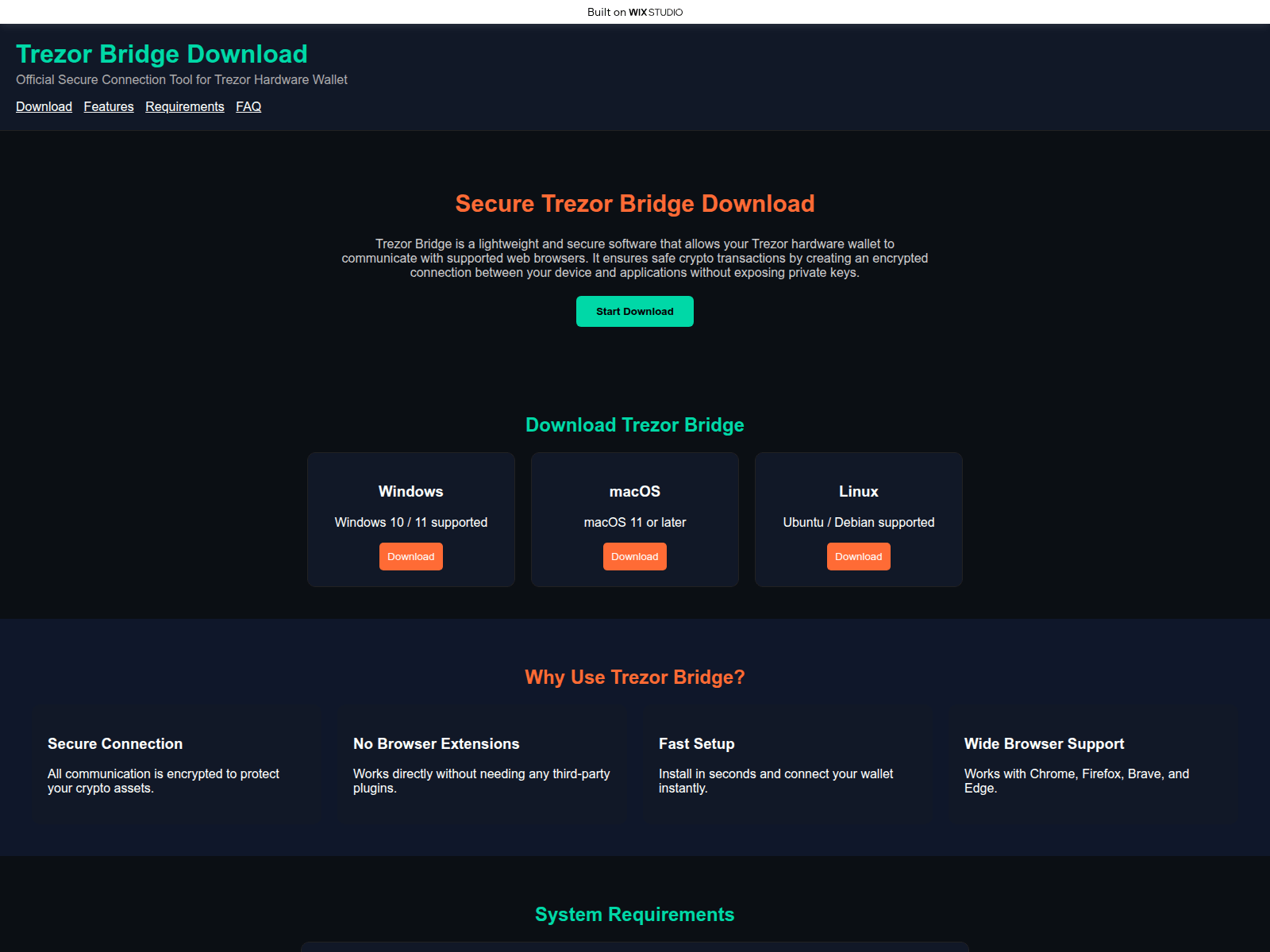Select the Fast Setup feature title
The height and width of the screenshot is (952, 1270).
tap(696, 743)
